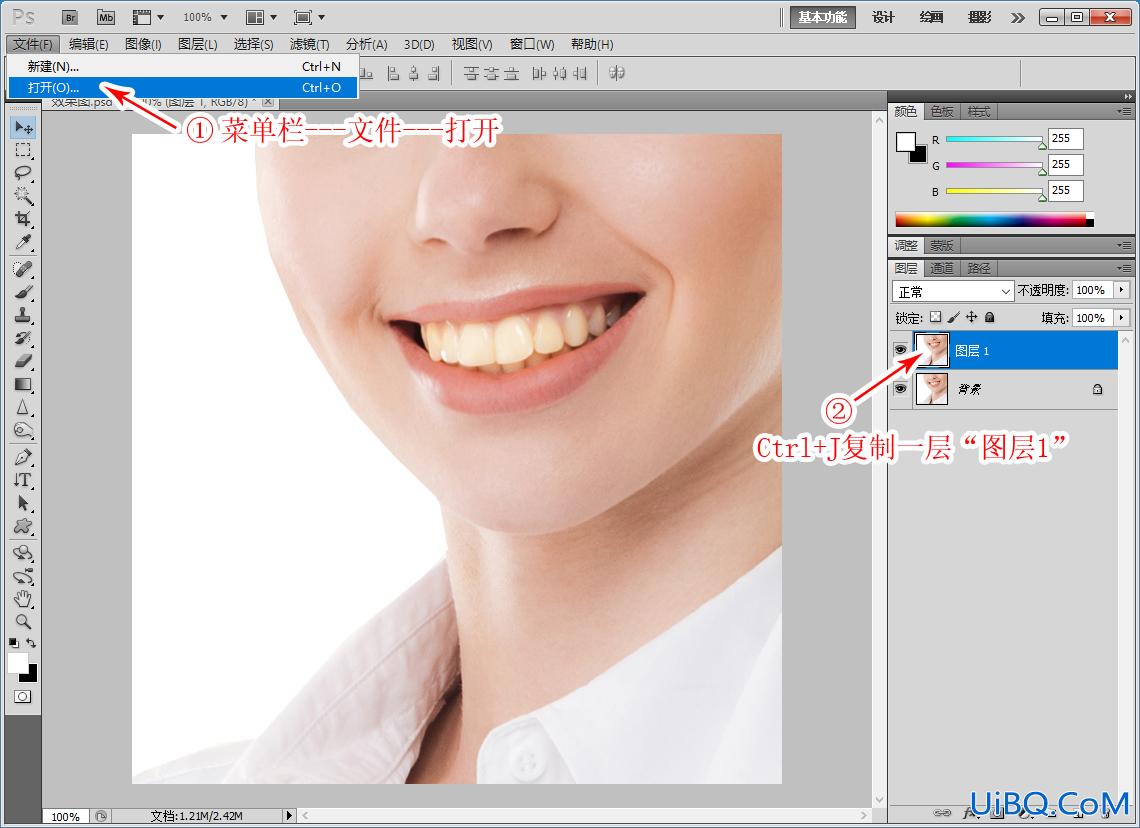Select the Gradient tool
This screenshot has width=1140, height=828.
pyautogui.click(x=23, y=384)
